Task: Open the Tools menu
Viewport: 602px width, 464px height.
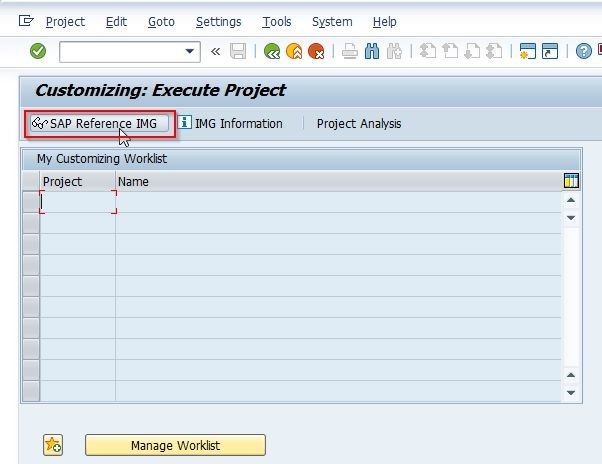Action: coord(277,22)
